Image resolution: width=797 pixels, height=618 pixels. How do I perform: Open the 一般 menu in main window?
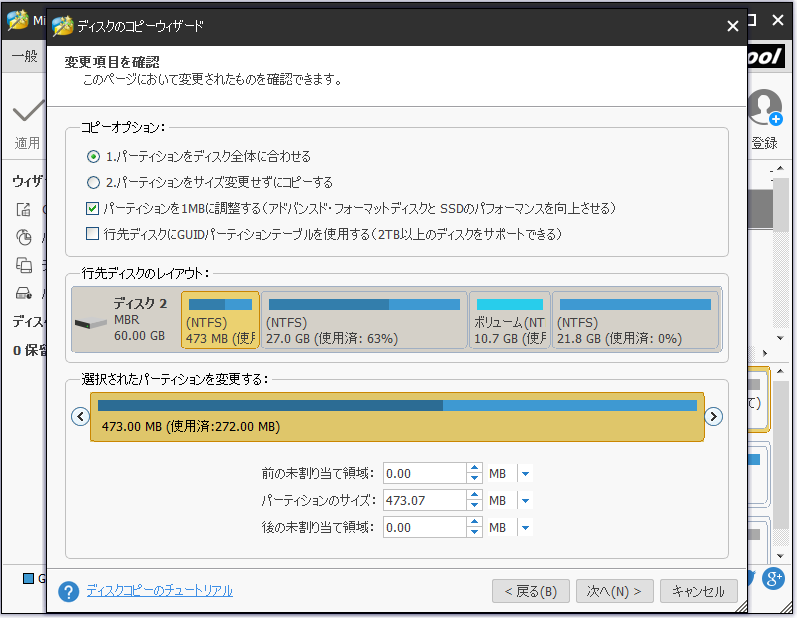point(24,56)
